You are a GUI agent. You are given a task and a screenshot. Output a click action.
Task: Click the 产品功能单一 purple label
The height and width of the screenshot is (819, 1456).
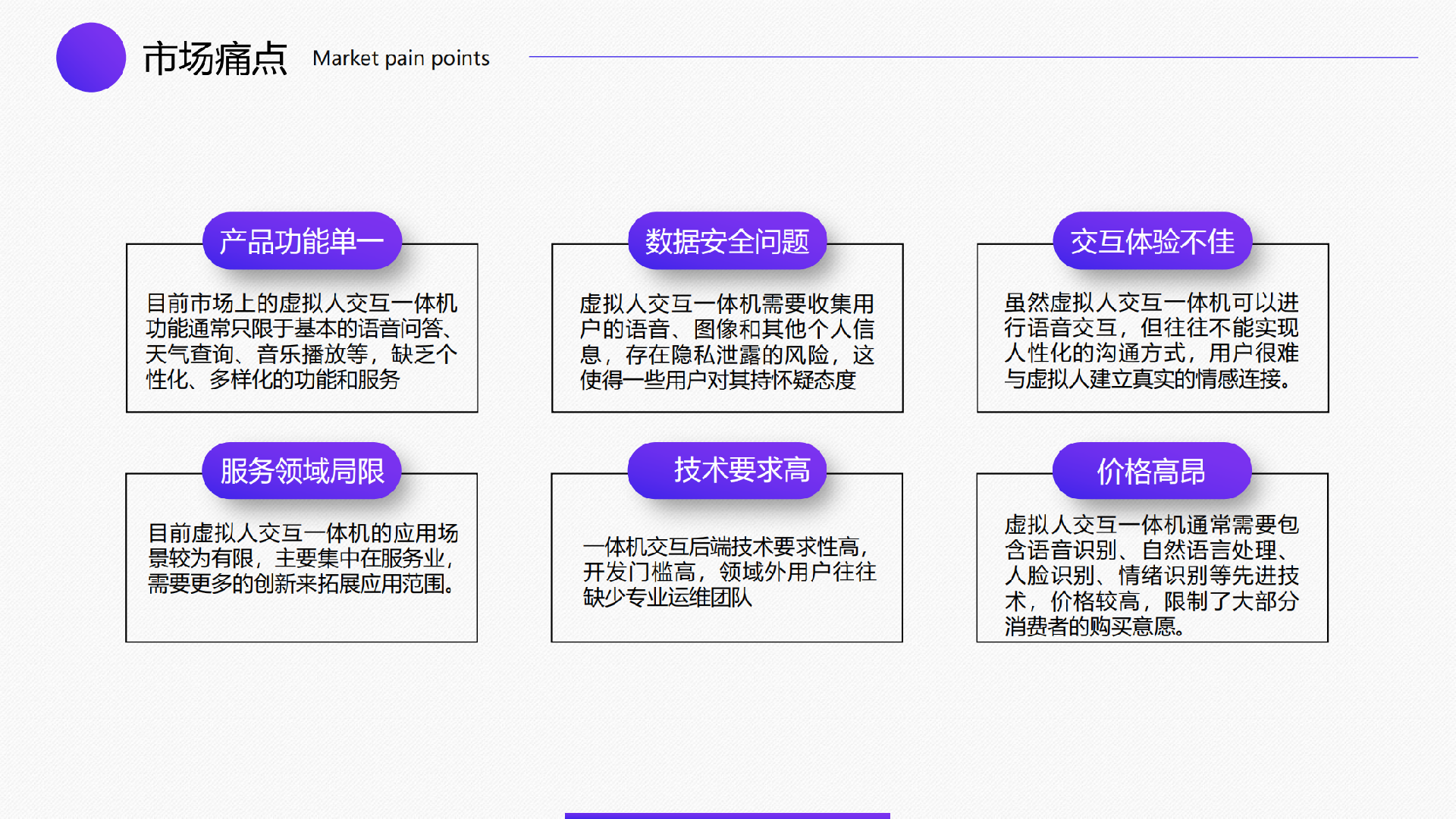302,241
